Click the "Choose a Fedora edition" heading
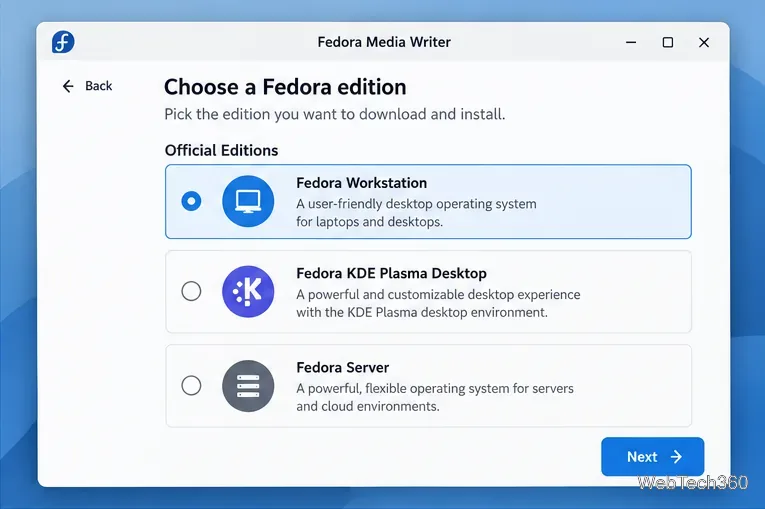The height and width of the screenshot is (509, 765). click(285, 87)
